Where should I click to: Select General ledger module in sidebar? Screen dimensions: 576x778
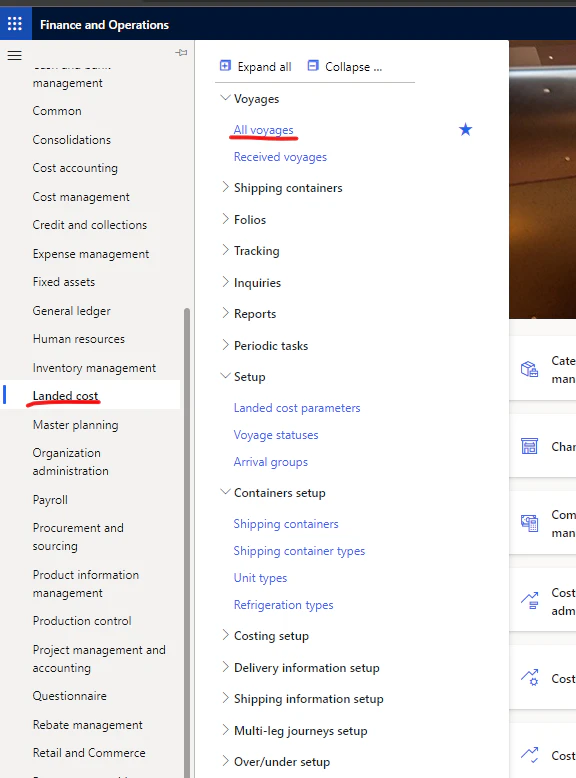click(x=71, y=311)
